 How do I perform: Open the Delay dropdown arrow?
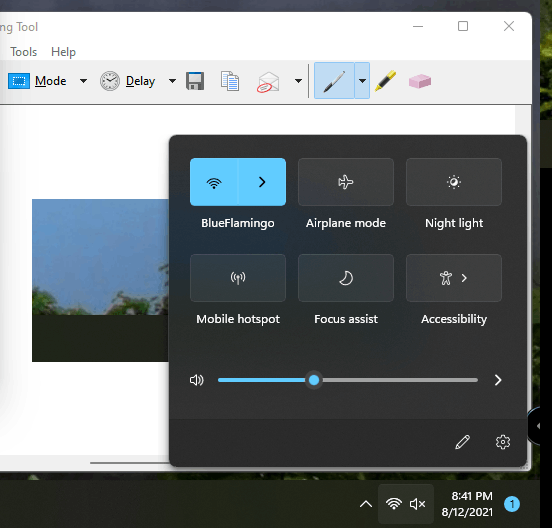[172, 81]
